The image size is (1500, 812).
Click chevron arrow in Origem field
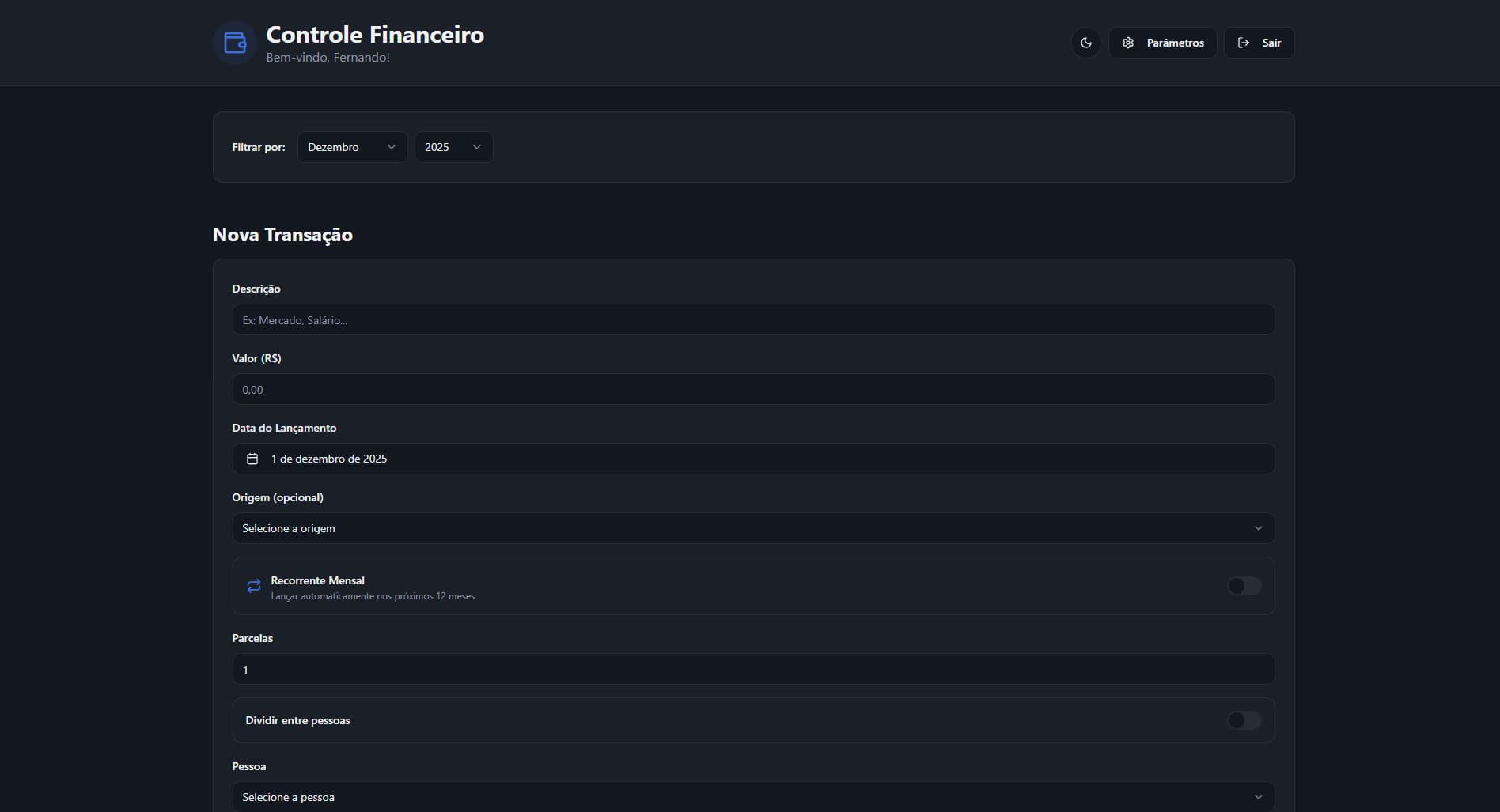(1258, 528)
